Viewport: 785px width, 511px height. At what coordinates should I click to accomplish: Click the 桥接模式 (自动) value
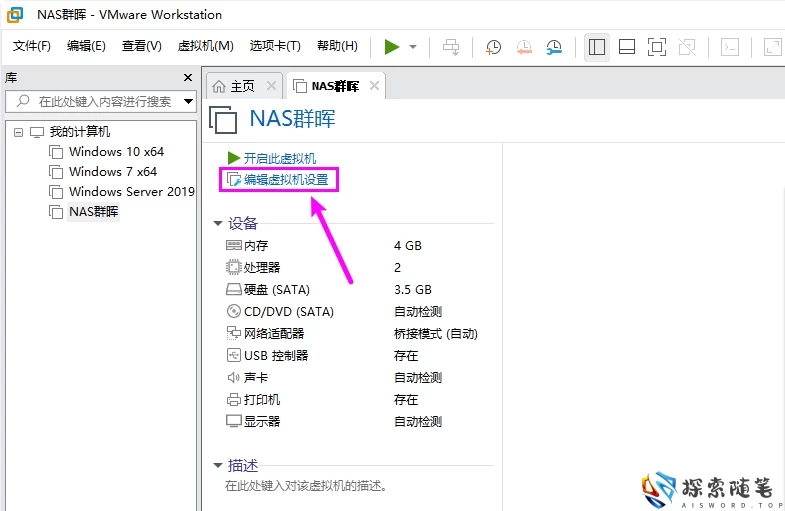pos(436,334)
